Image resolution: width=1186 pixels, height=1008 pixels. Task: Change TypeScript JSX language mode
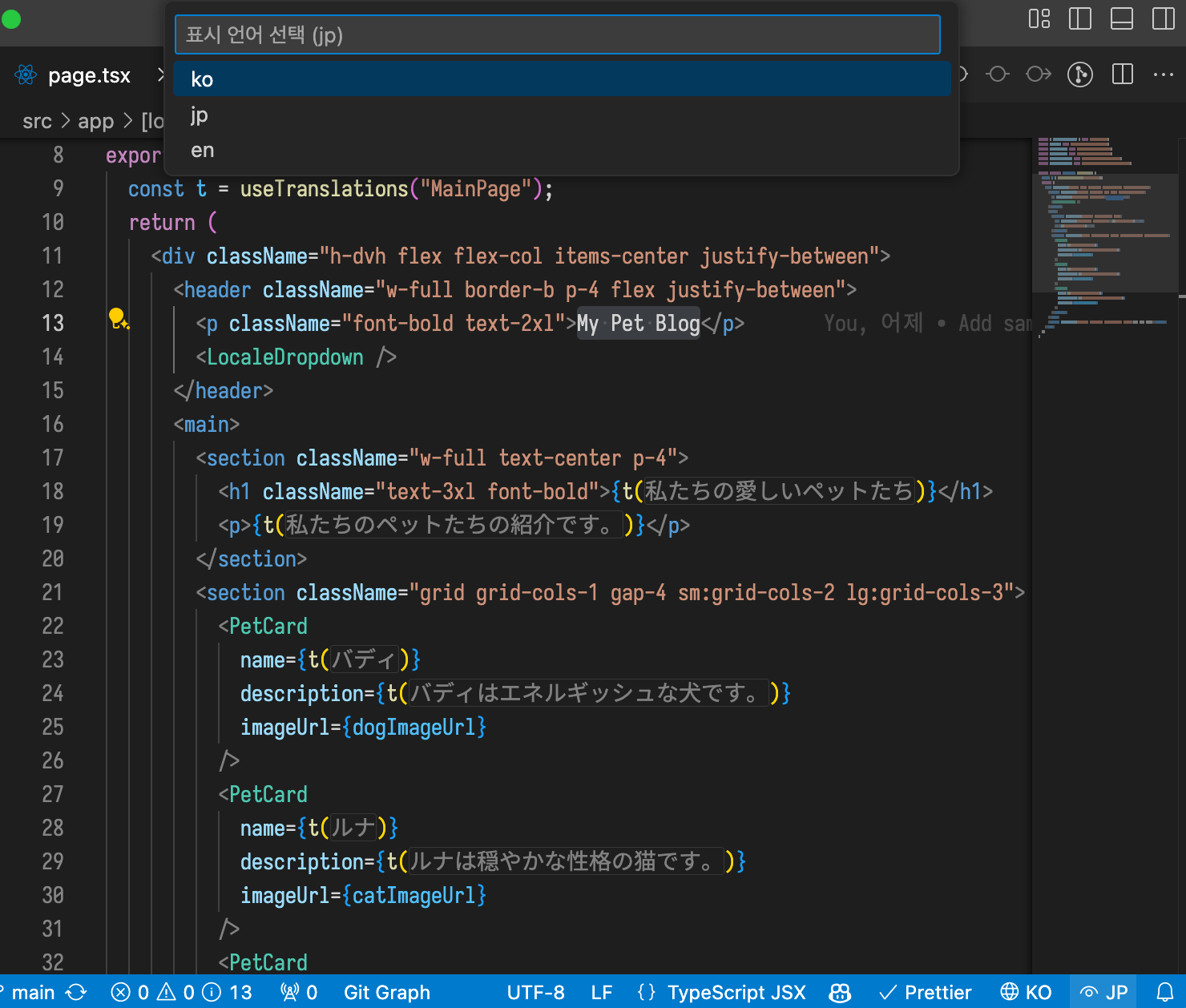pos(736,993)
